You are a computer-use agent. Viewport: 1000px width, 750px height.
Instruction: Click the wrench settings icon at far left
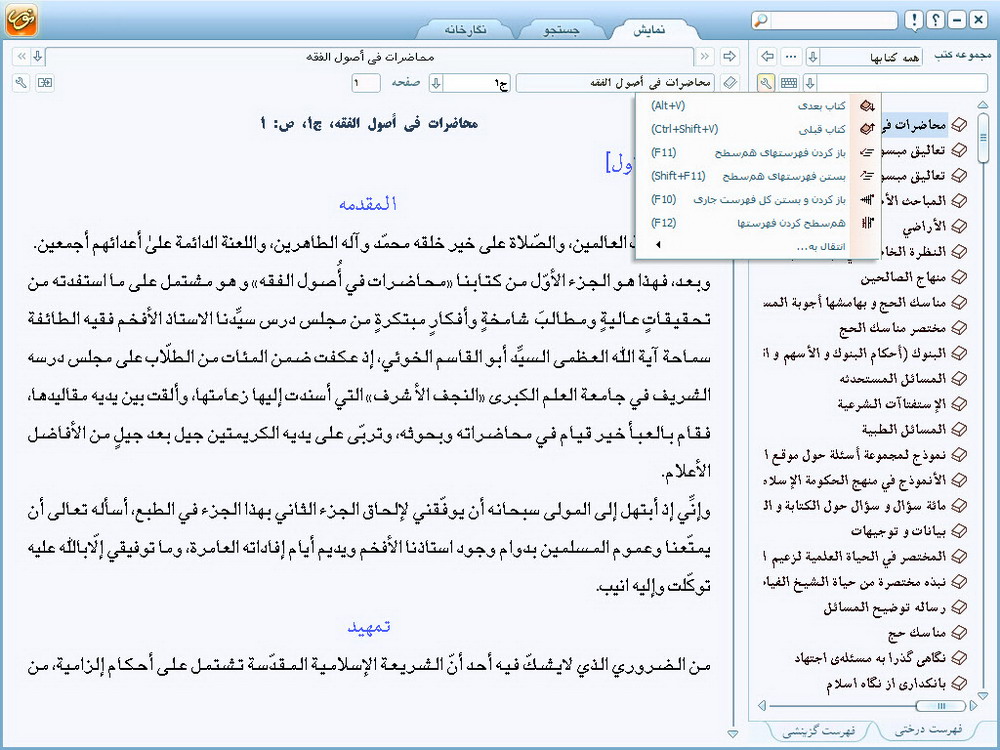point(21,82)
